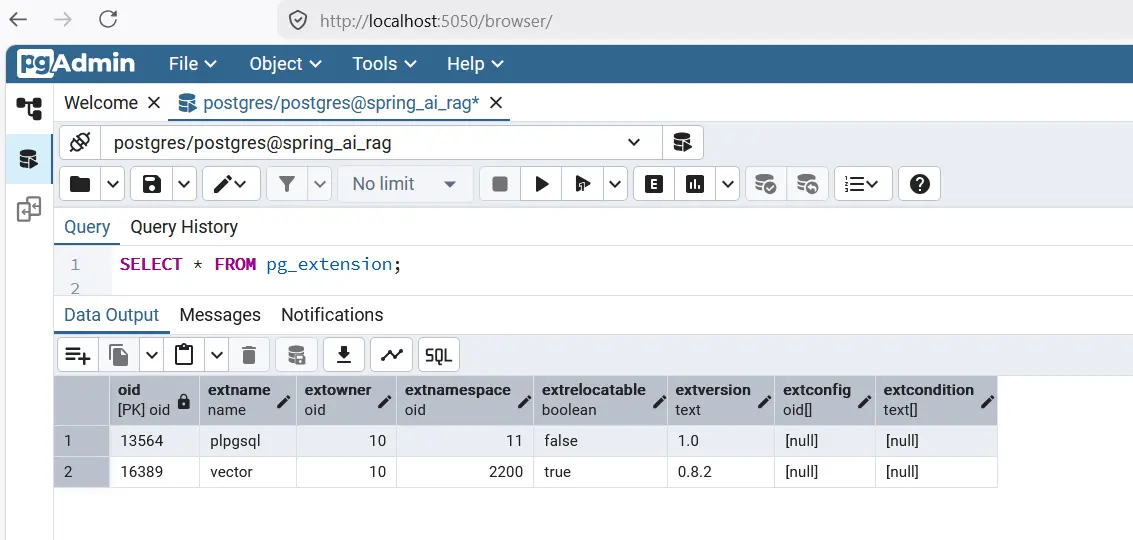Open the File menu

(x=192, y=64)
